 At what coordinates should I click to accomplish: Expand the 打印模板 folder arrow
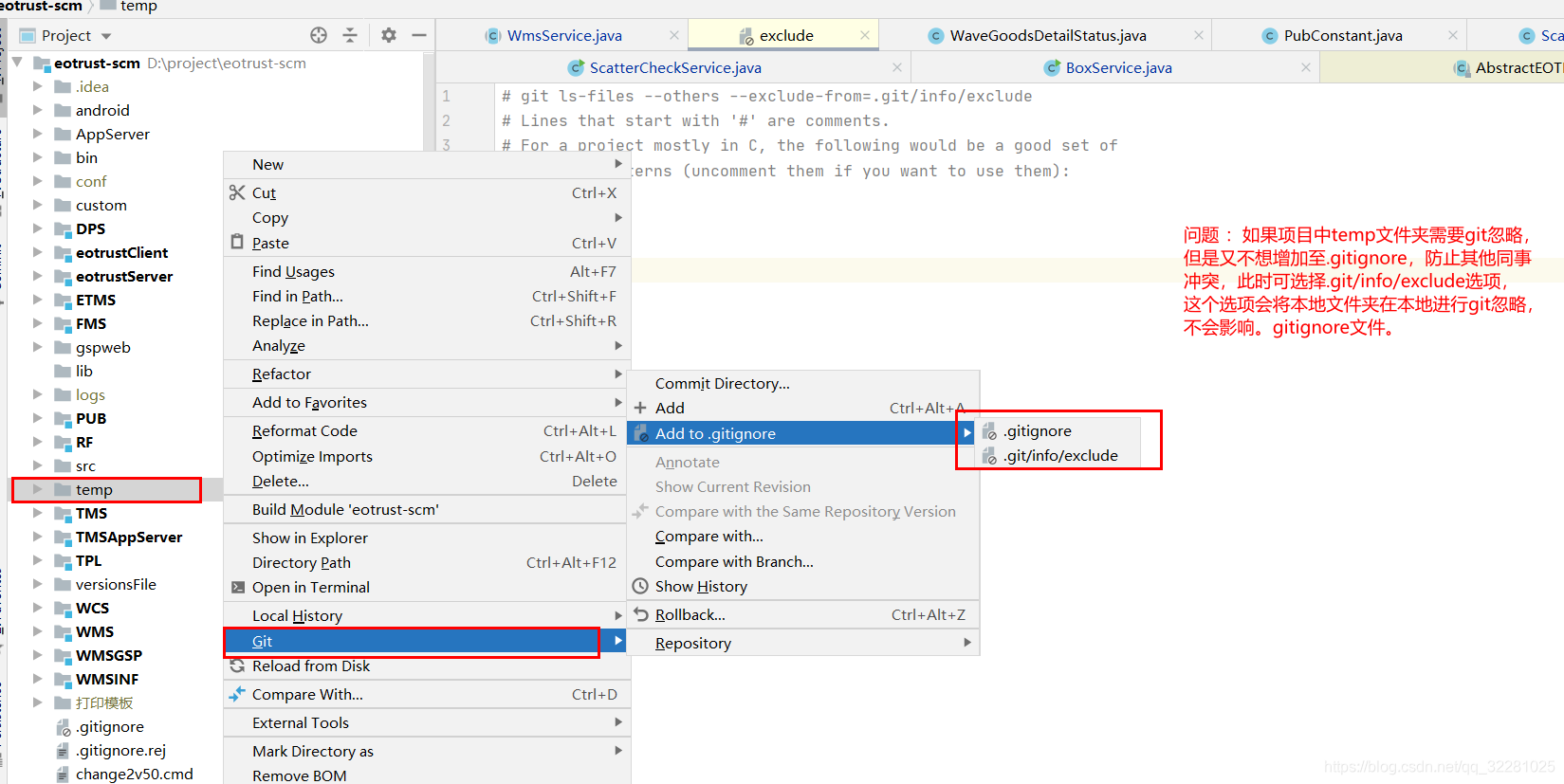click(x=38, y=702)
